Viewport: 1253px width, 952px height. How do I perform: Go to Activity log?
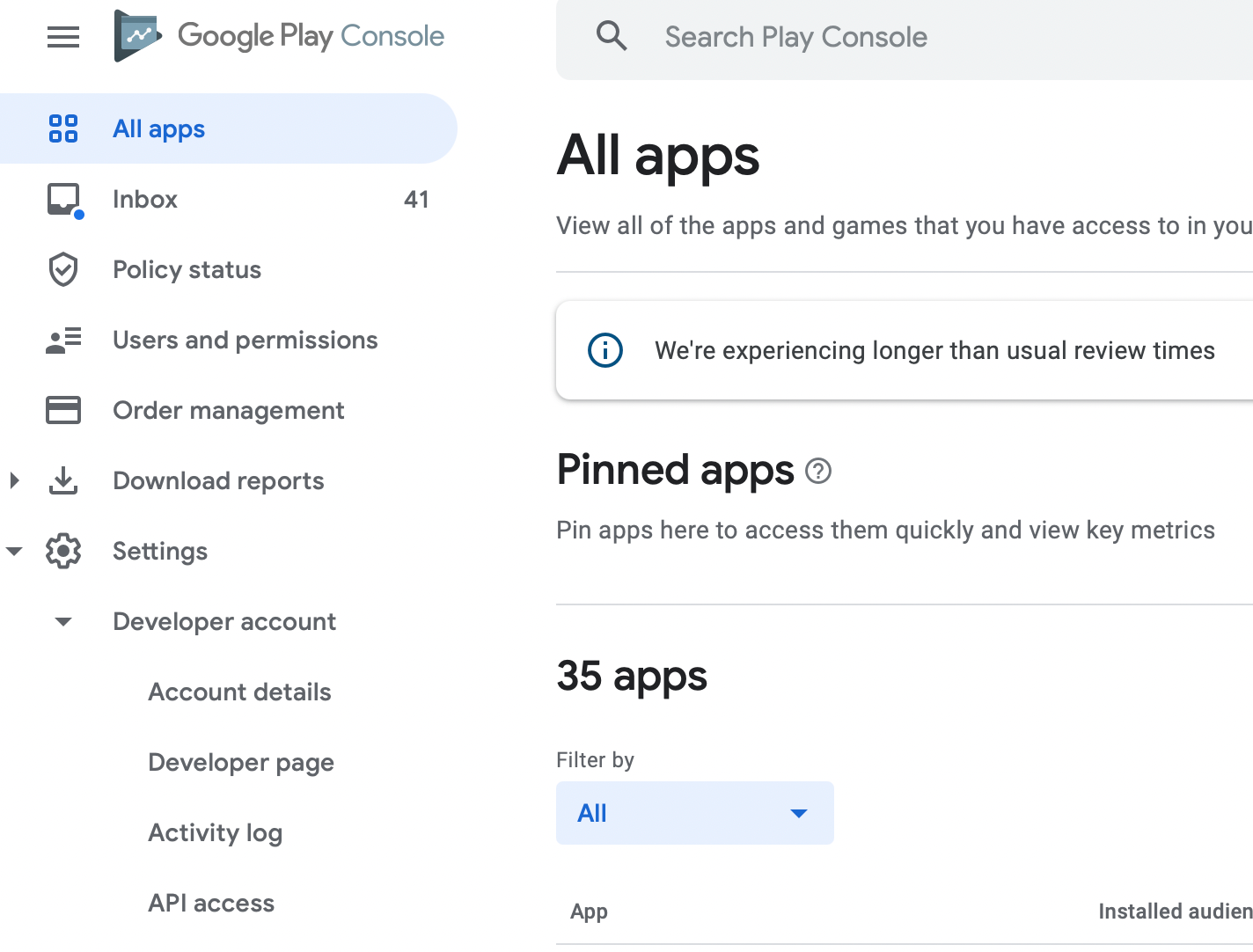pyautogui.click(x=215, y=832)
